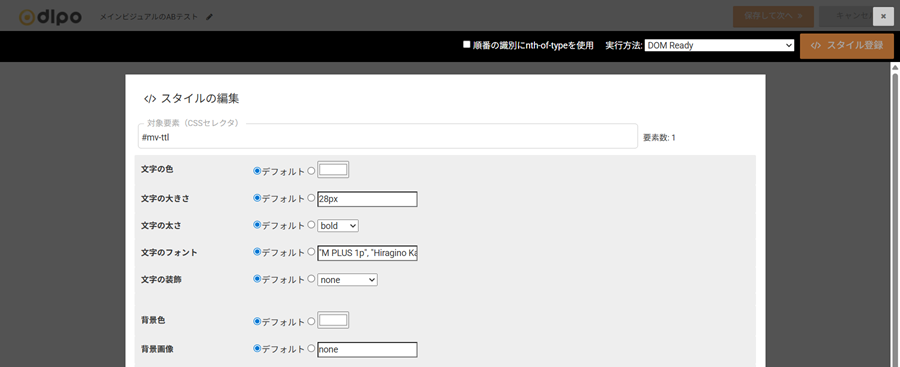Select default radio for 文字の大きさ
The height and width of the screenshot is (367, 900).
tap(257, 198)
